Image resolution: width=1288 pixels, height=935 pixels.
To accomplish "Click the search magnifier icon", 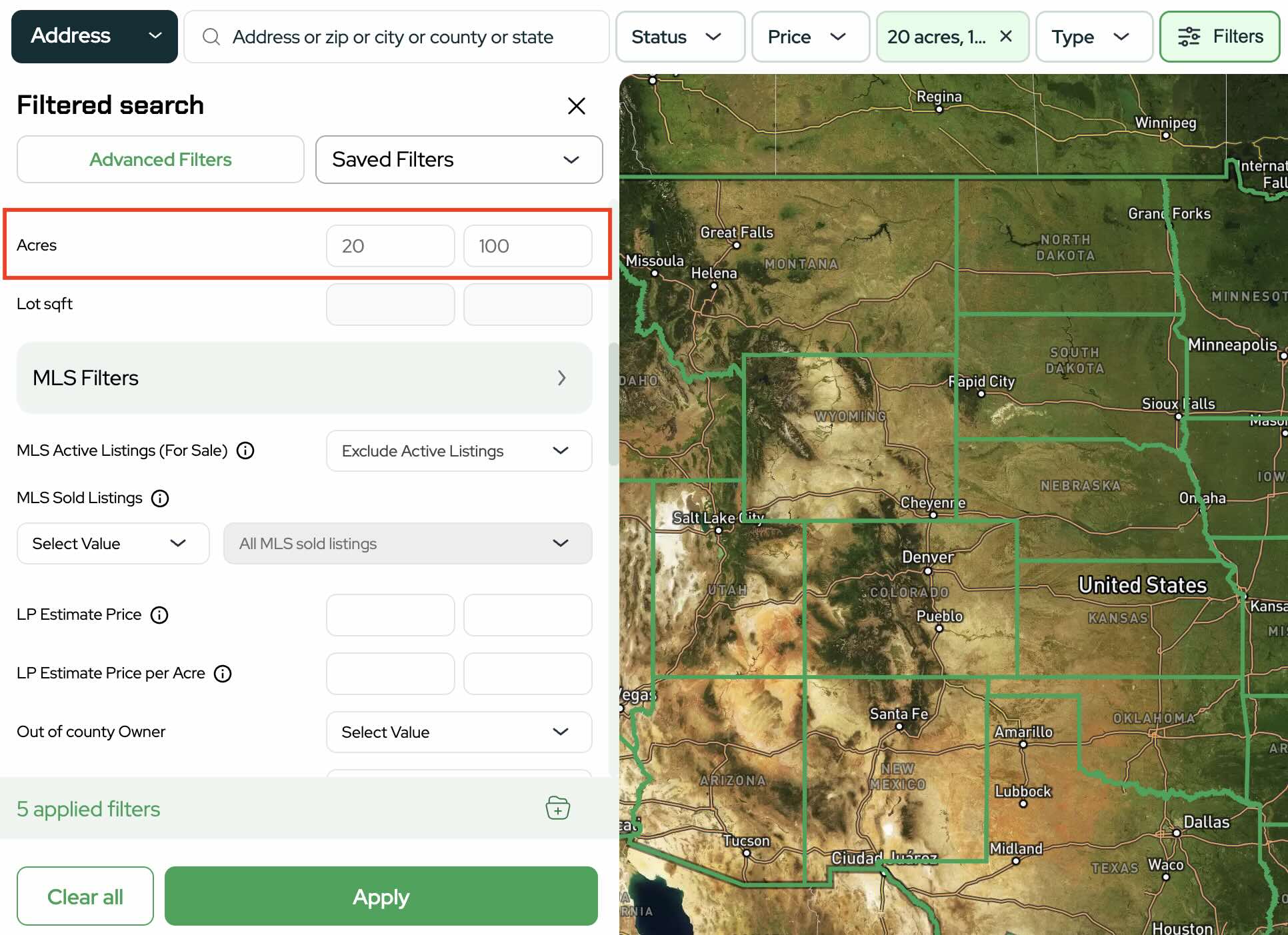I will tap(211, 37).
